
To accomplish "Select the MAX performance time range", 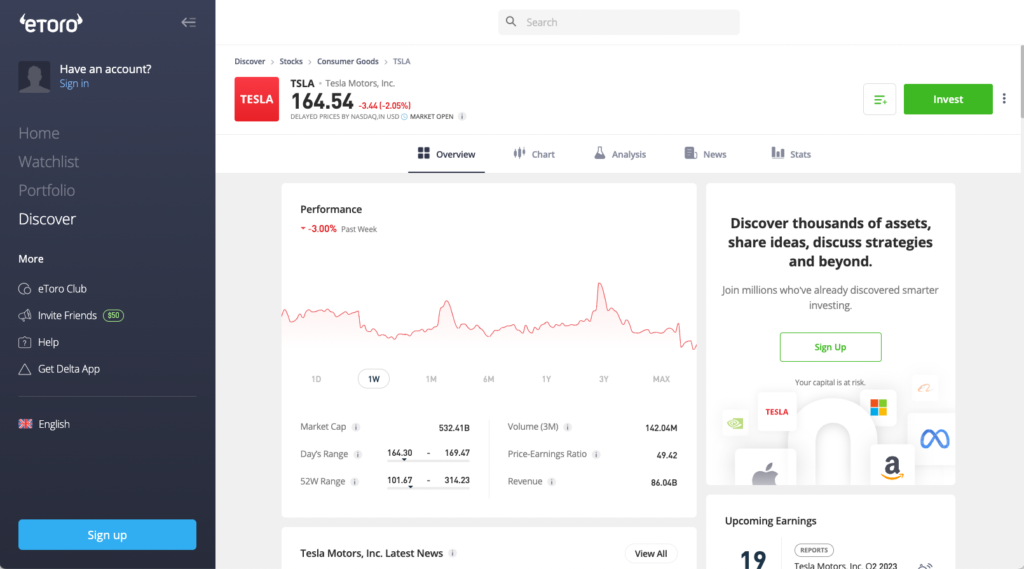I will (661, 379).
